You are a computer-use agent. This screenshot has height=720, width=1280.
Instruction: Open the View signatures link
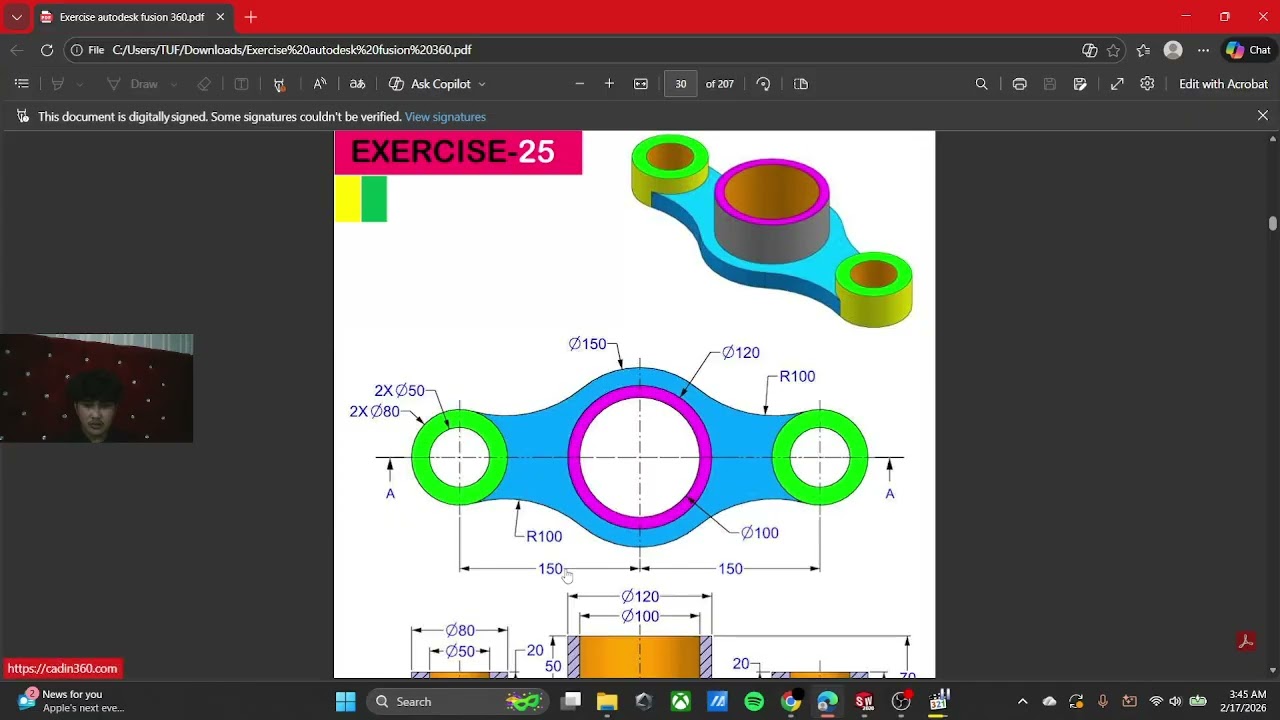click(445, 117)
